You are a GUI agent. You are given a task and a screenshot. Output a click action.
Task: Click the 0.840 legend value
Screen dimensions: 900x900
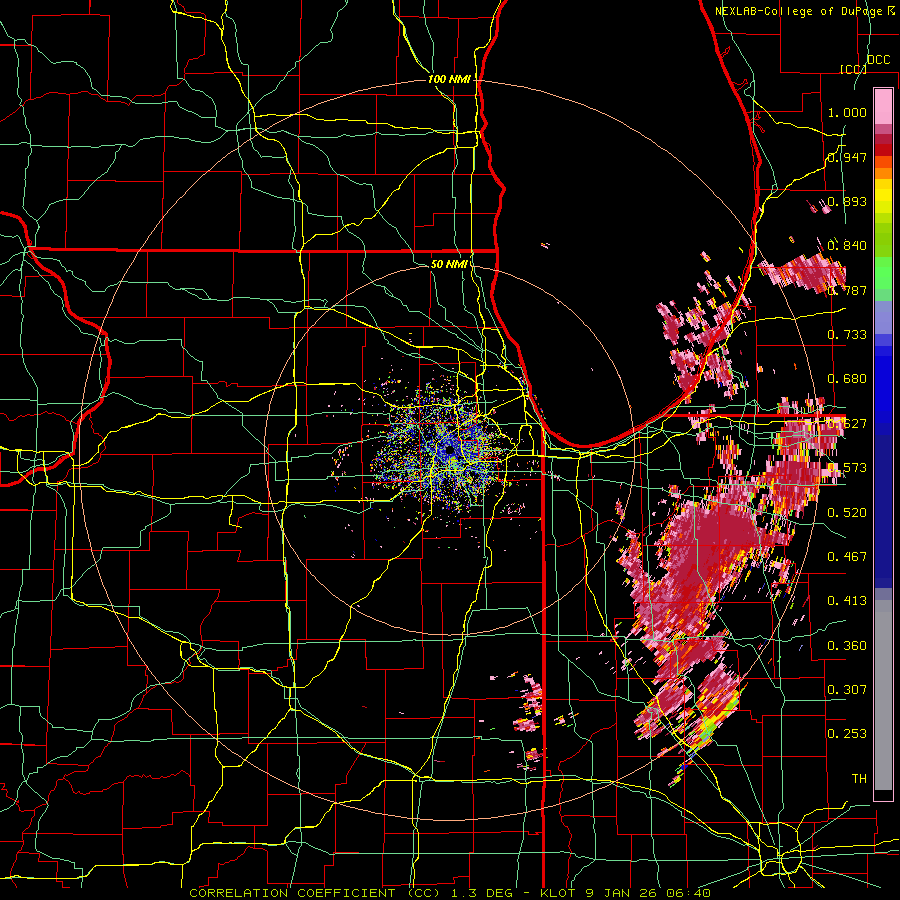click(x=847, y=246)
